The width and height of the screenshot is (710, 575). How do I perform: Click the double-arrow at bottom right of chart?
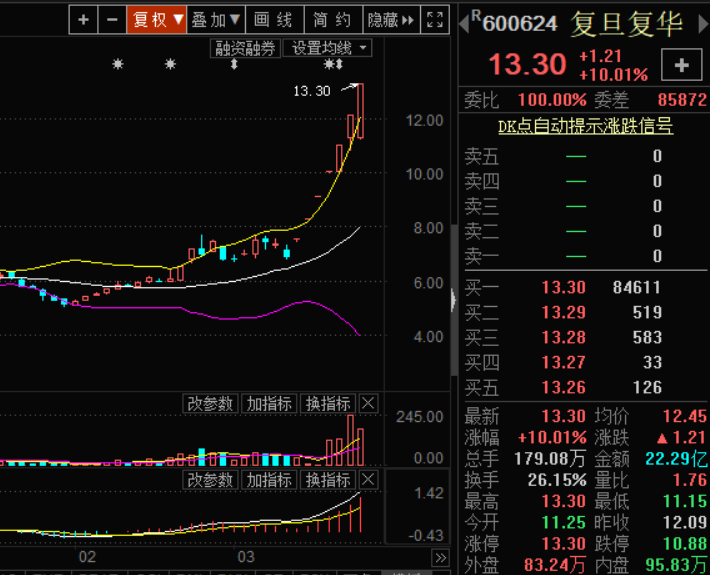(x=440, y=557)
